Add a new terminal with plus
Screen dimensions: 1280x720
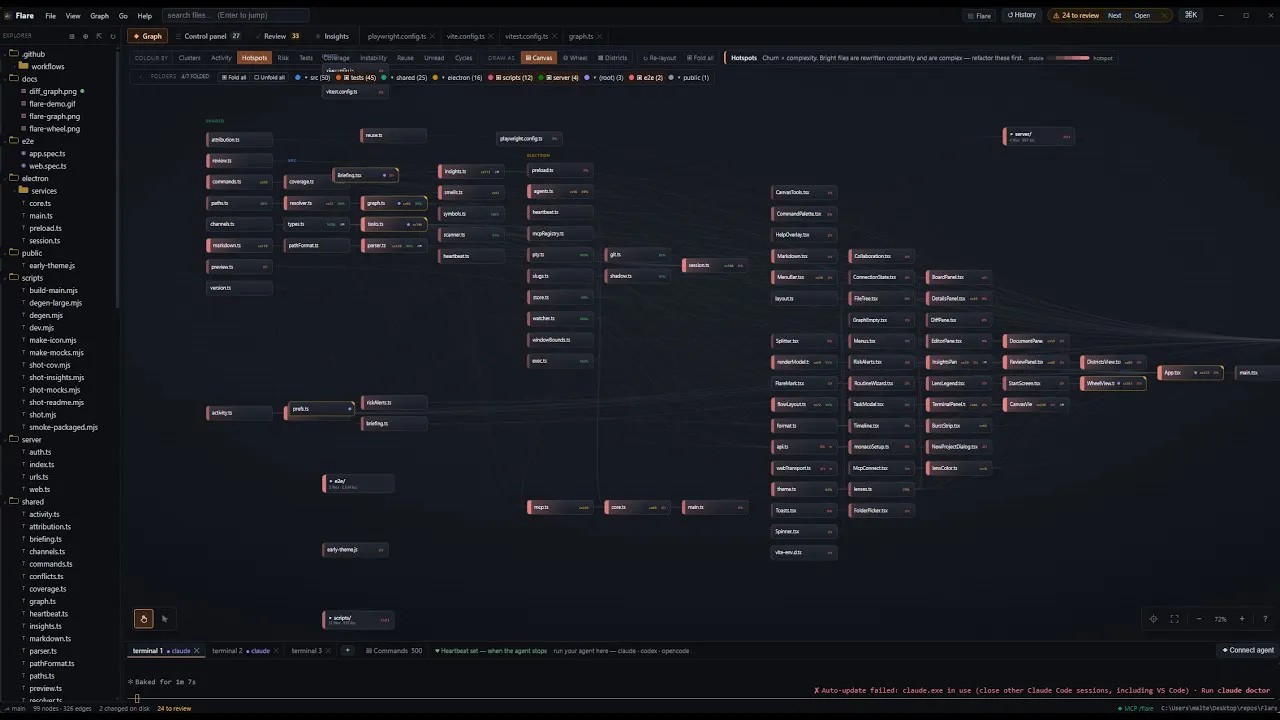[347, 651]
